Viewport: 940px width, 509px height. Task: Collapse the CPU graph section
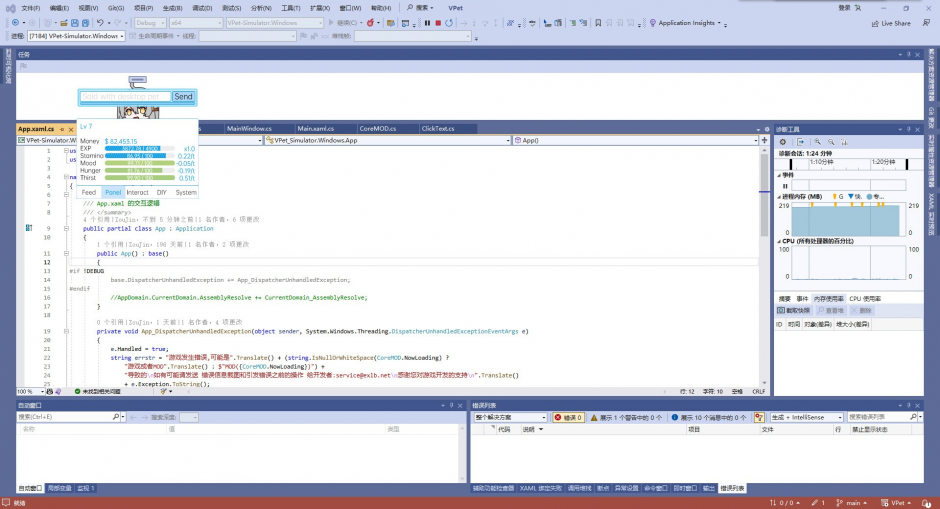pos(780,241)
